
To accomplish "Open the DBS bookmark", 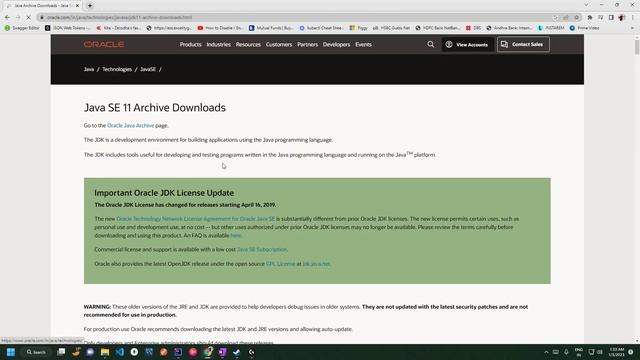I will click(473, 28).
